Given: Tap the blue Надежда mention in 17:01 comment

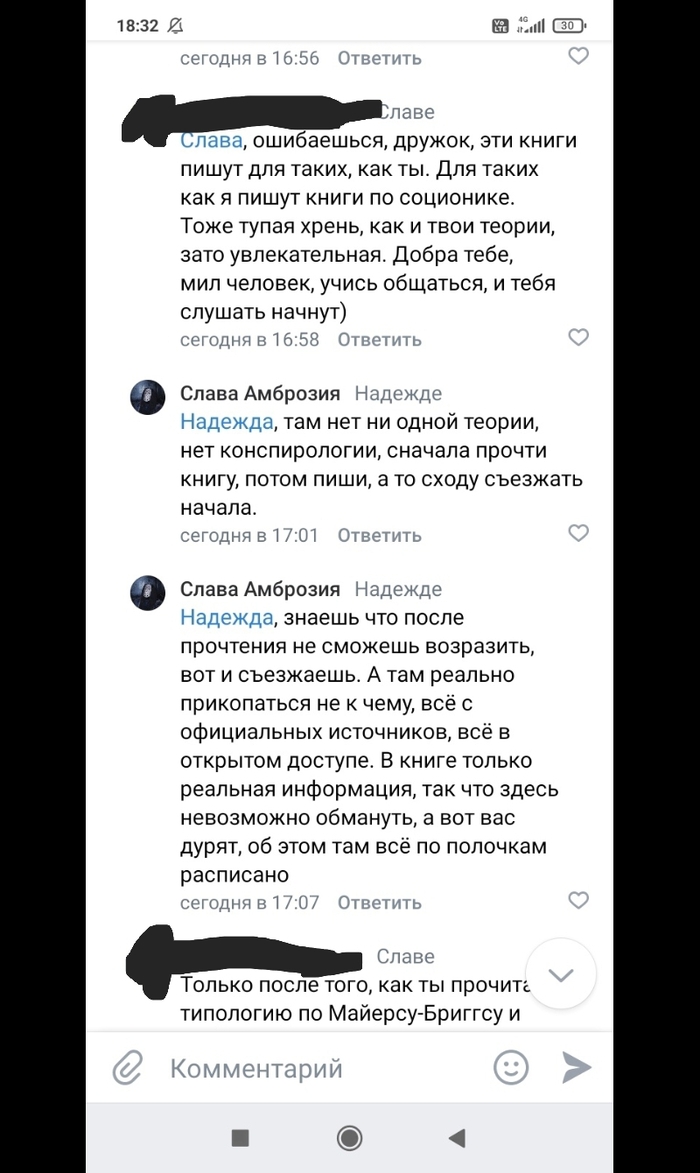Looking at the screenshot, I should point(226,422).
